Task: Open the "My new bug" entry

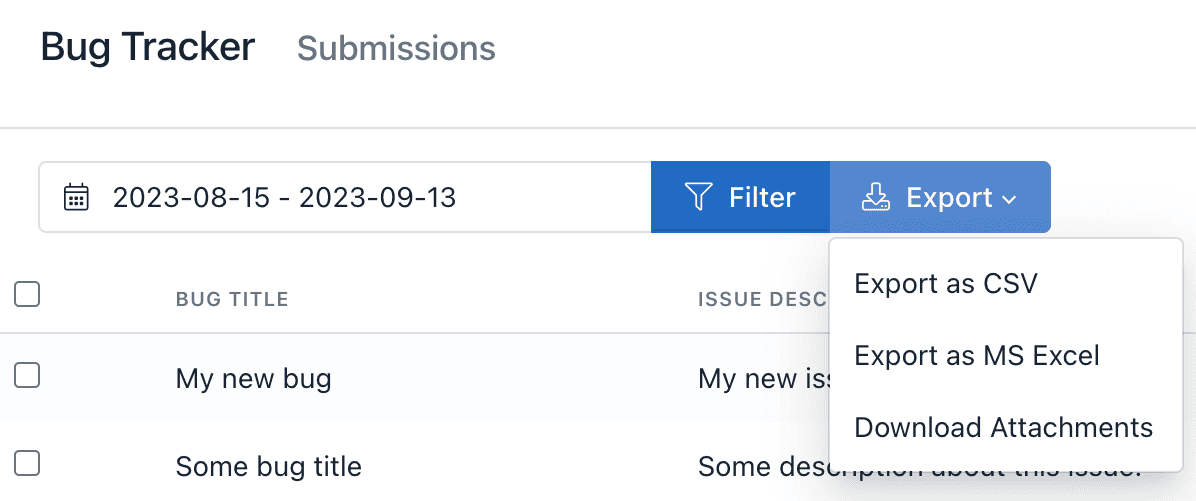Action: [253, 379]
